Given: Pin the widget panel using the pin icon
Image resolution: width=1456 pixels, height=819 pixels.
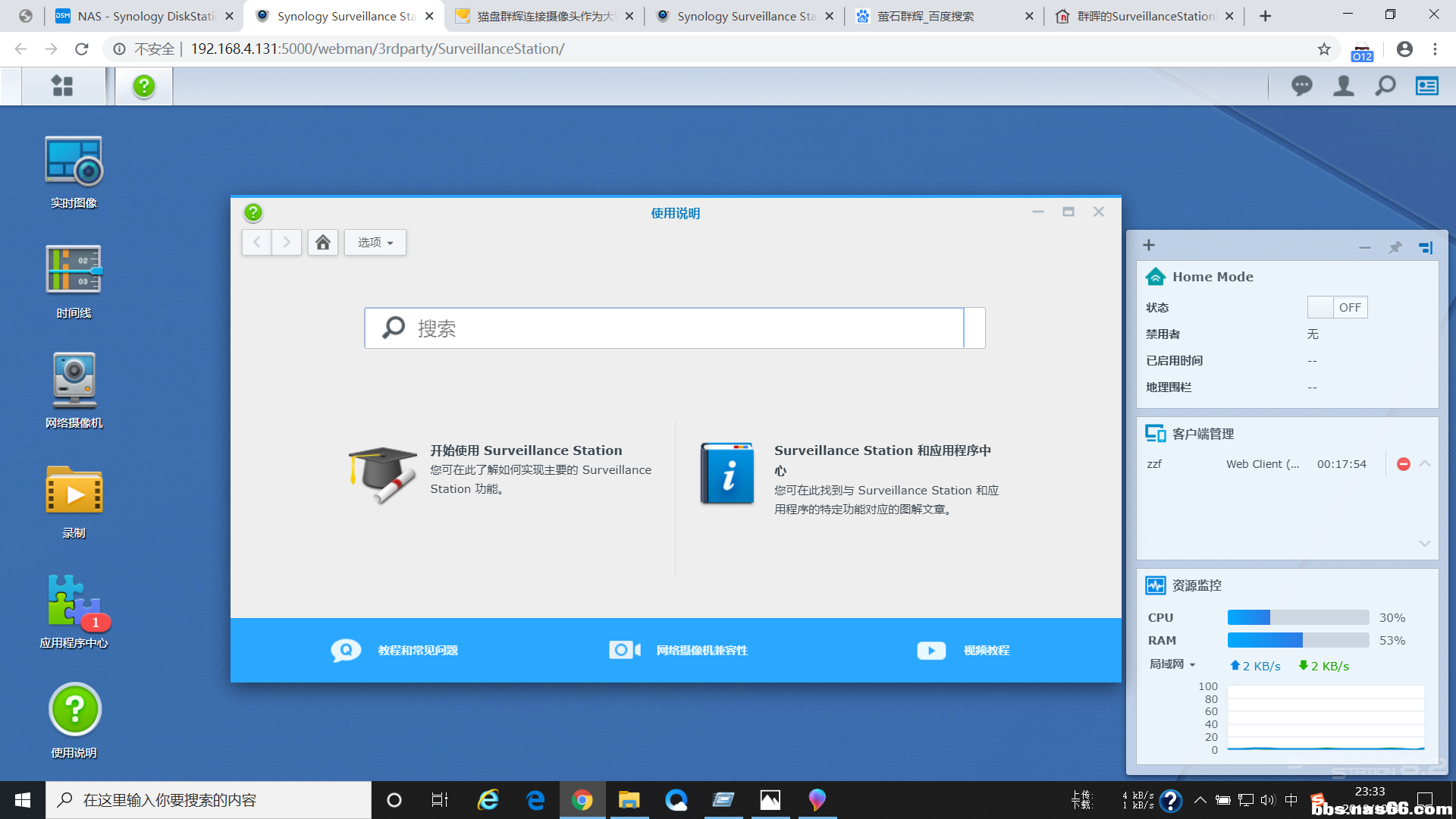Looking at the screenshot, I should (1395, 247).
